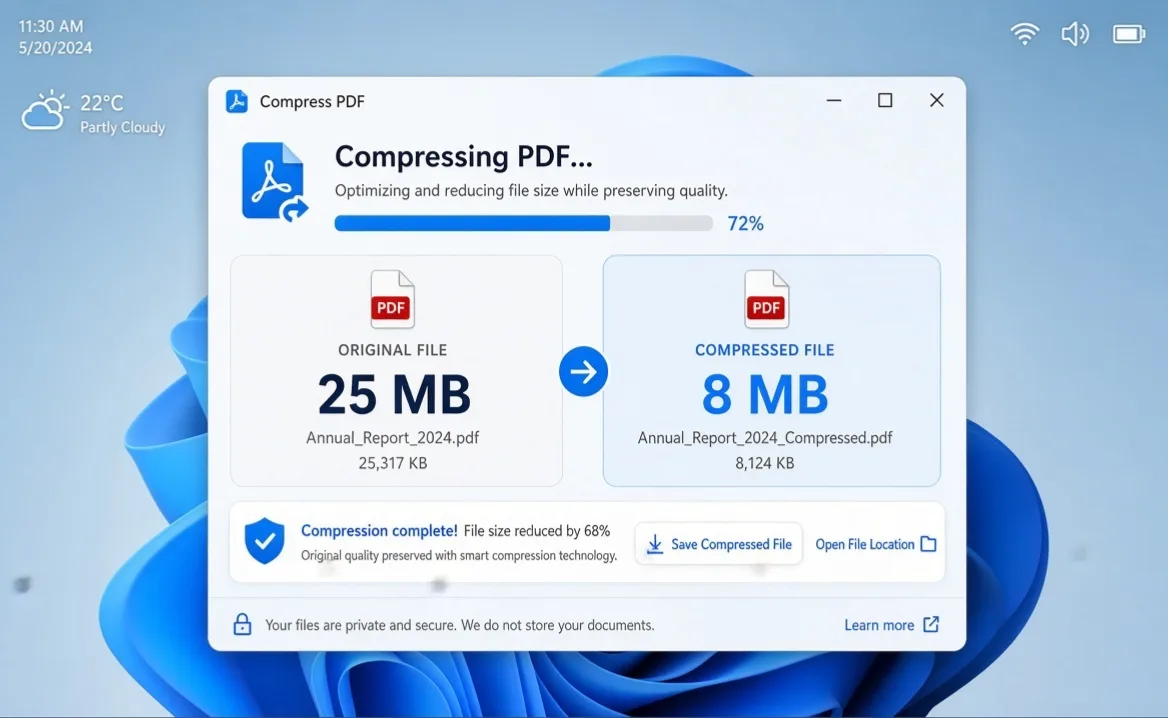This screenshot has height=718, width=1168.
Task: Click the Compressing PDF... heading
Action: click(463, 157)
